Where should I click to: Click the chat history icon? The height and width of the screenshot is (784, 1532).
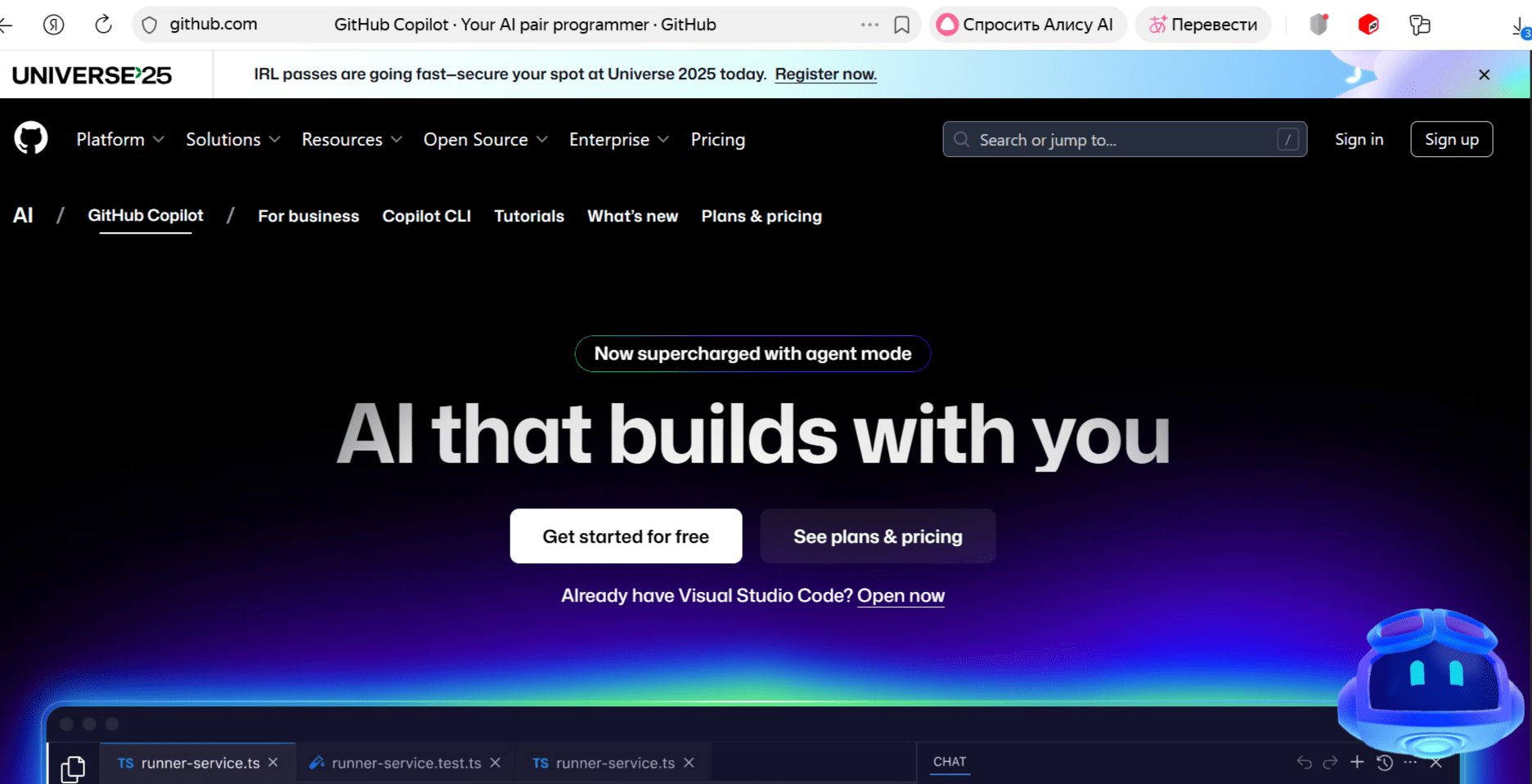[x=1384, y=762]
